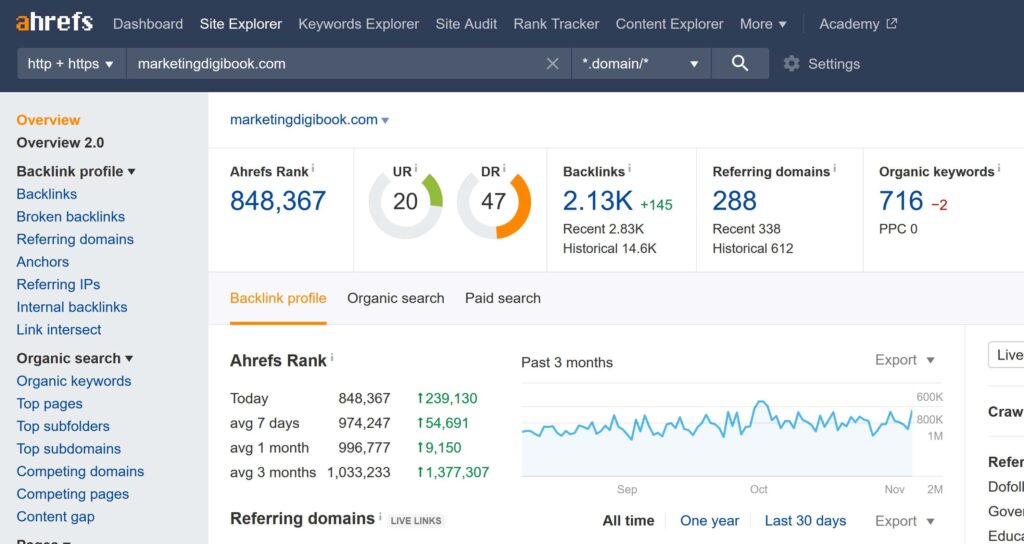Click info icon by Referring domains LIVE LINKS heading
This screenshot has height=544, width=1024.
pos(380,516)
